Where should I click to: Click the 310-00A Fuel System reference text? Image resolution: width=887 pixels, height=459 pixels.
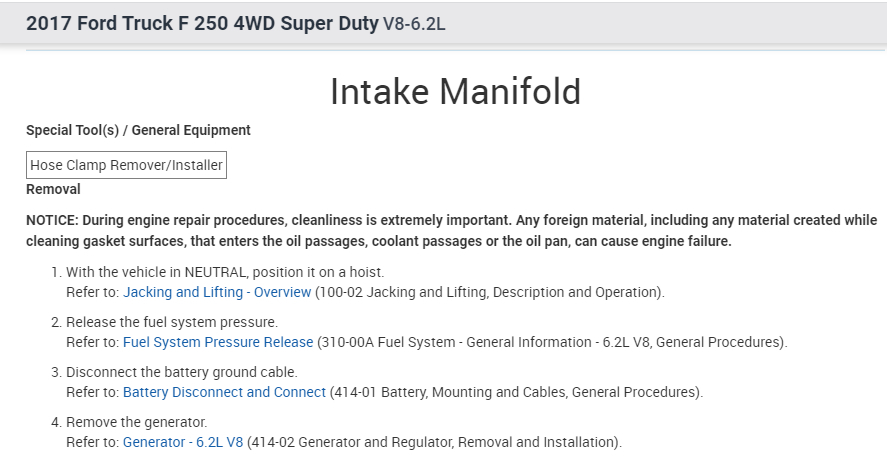coord(552,342)
